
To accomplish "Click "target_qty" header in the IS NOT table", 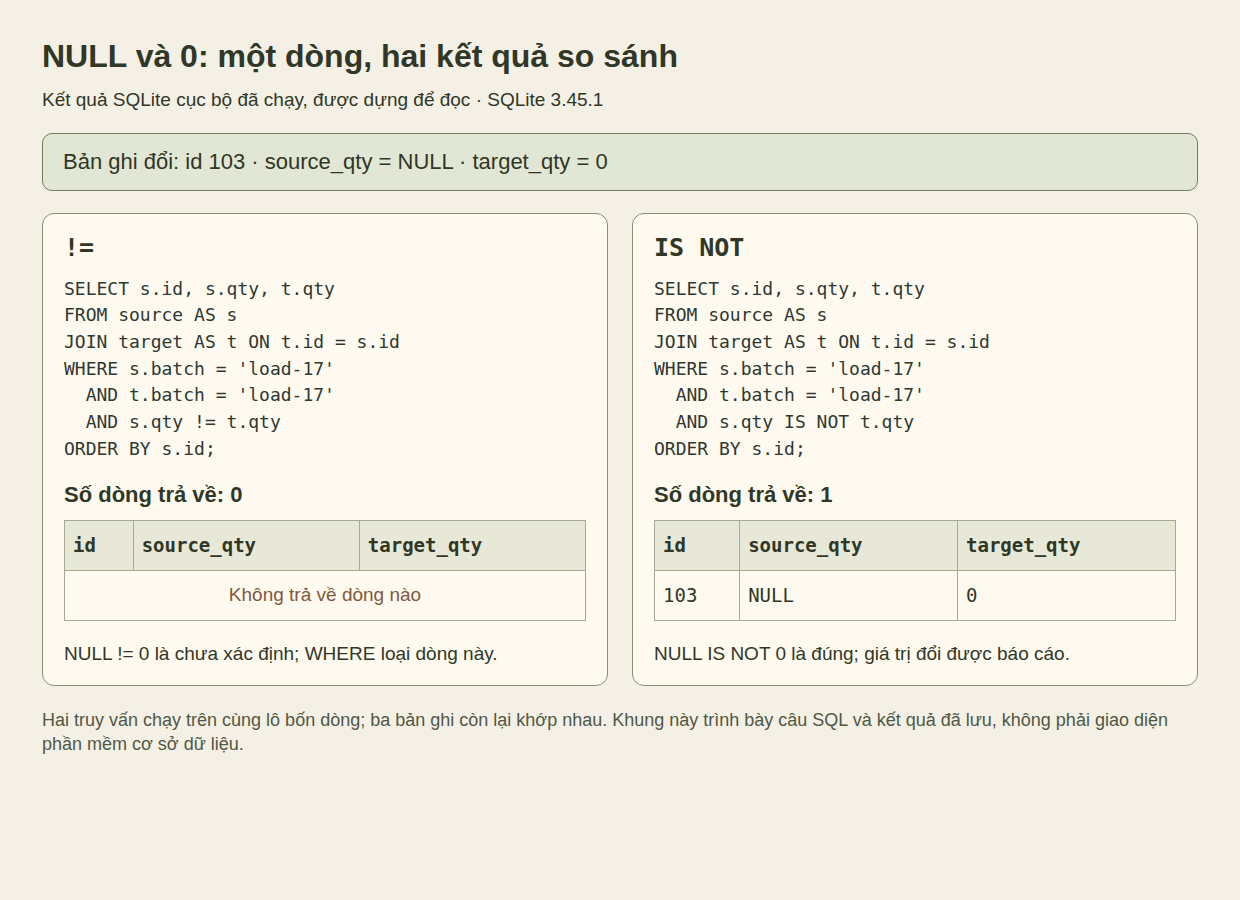I will (x=1066, y=545).
